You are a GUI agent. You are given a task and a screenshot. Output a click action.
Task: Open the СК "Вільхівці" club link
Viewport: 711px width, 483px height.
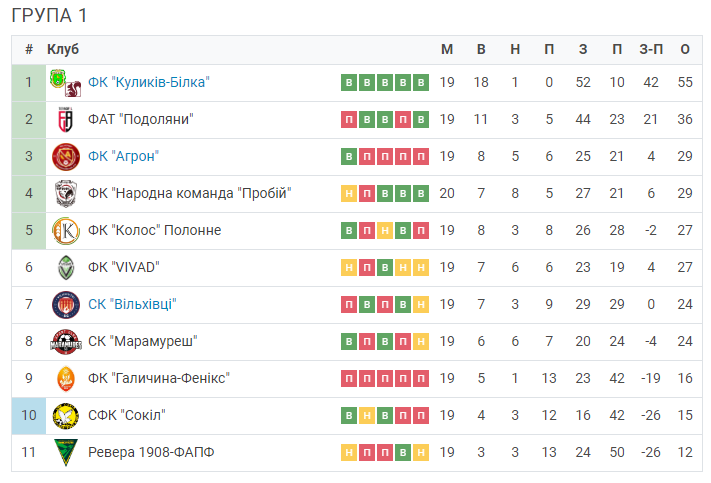pyautogui.click(x=132, y=304)
